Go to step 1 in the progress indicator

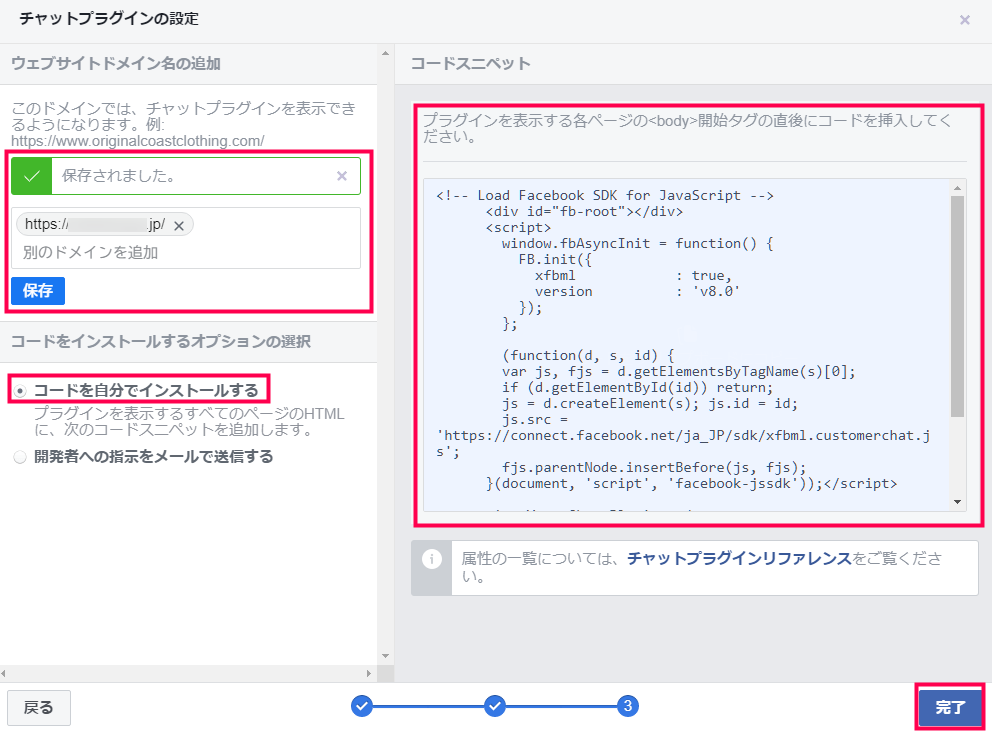click(x=362, y=706)
